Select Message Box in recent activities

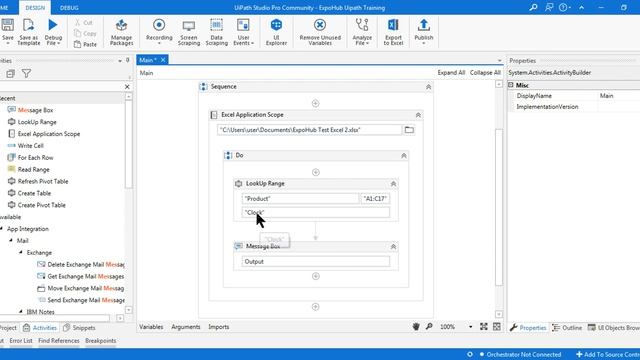click(35, 110)
